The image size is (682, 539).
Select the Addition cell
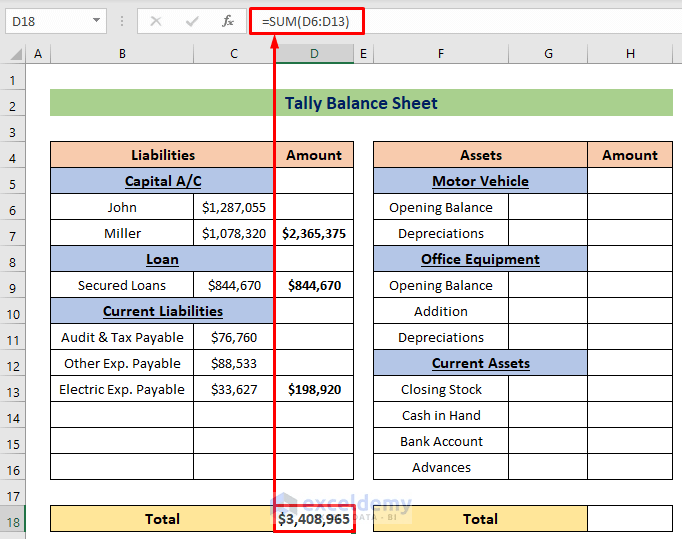click(441, 311)
